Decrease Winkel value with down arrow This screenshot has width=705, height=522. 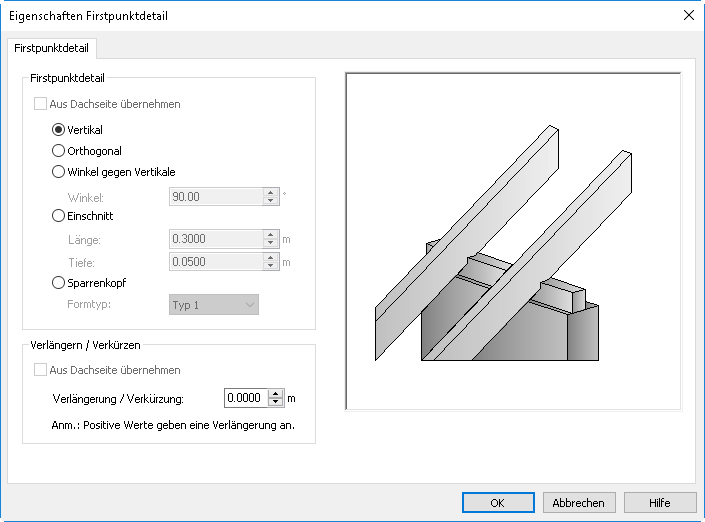271,201
